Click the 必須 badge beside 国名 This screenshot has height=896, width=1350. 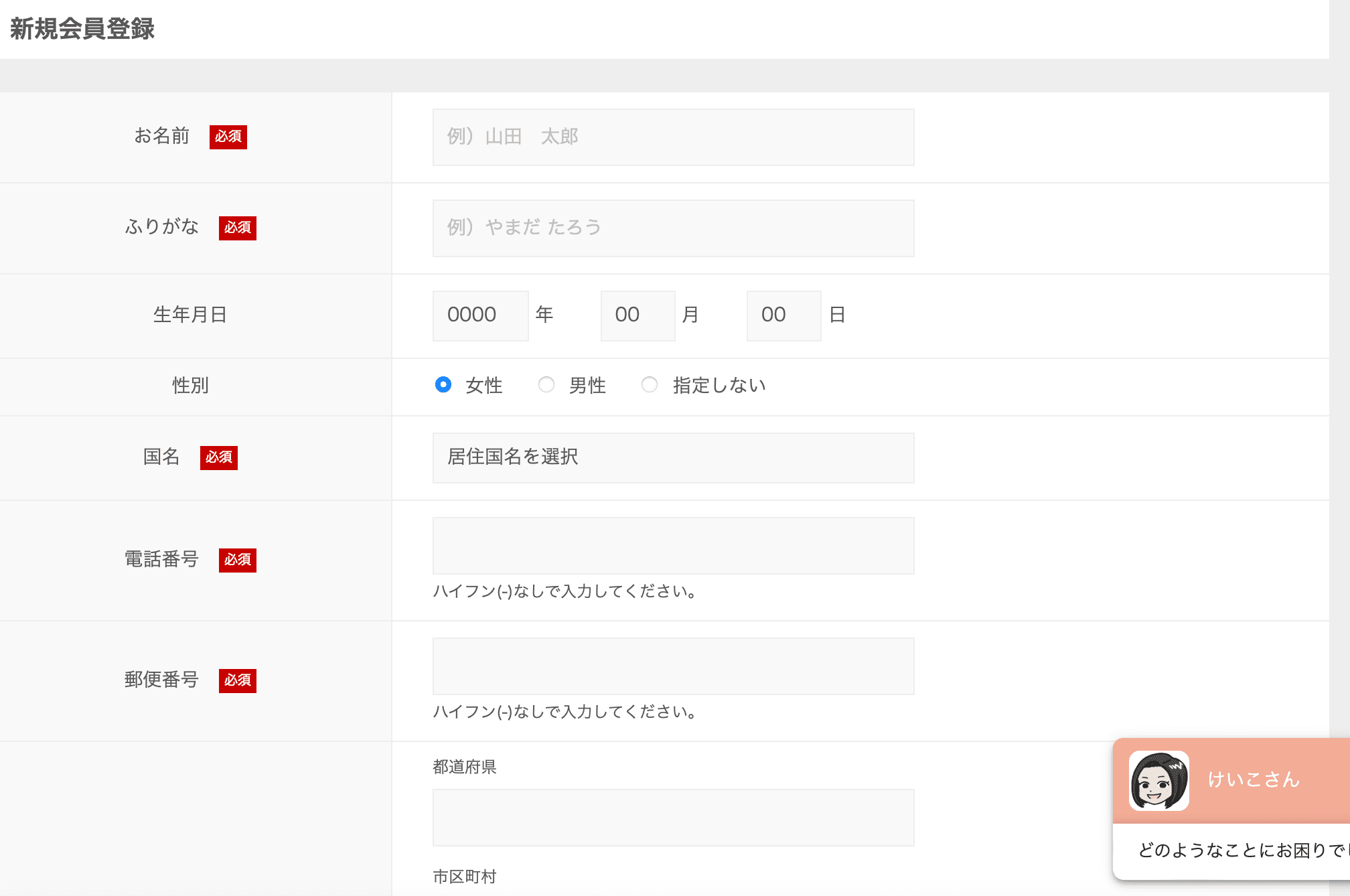[x=218, y=457]
